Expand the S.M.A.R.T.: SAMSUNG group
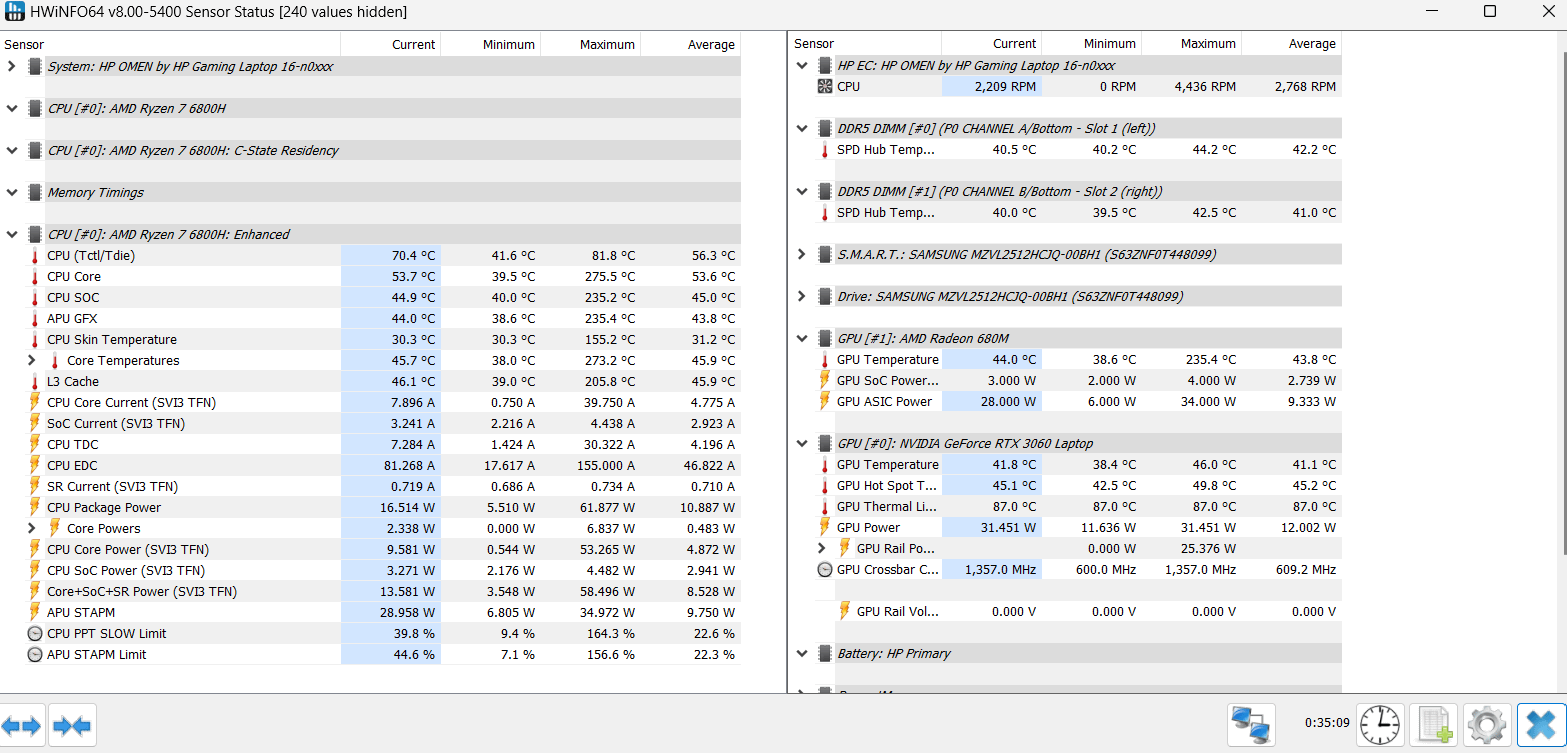The image size is (1567, 753). click(x=802, y=254)
